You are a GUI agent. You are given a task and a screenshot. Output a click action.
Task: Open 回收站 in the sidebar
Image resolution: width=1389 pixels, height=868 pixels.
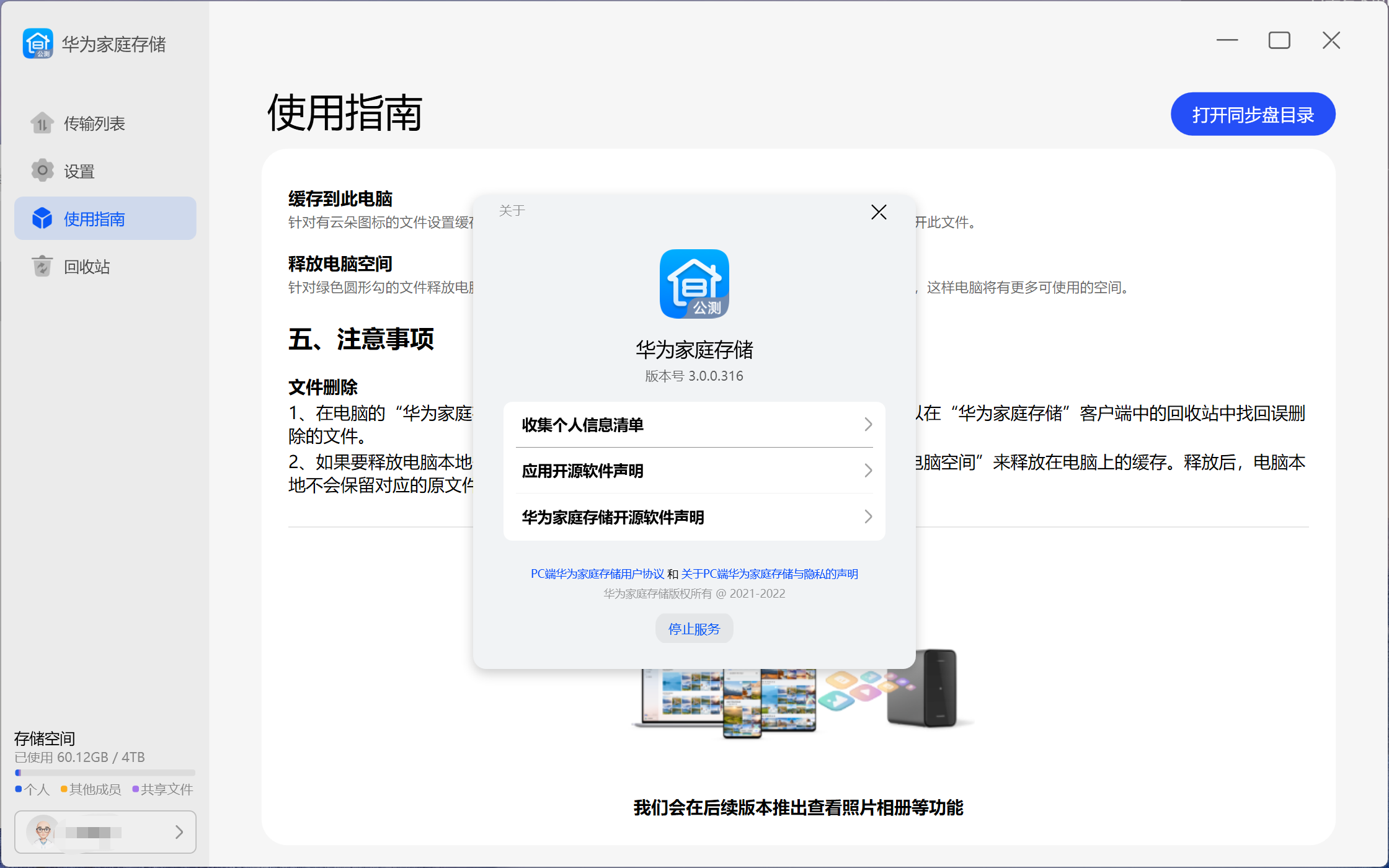(x=105, y=266)
